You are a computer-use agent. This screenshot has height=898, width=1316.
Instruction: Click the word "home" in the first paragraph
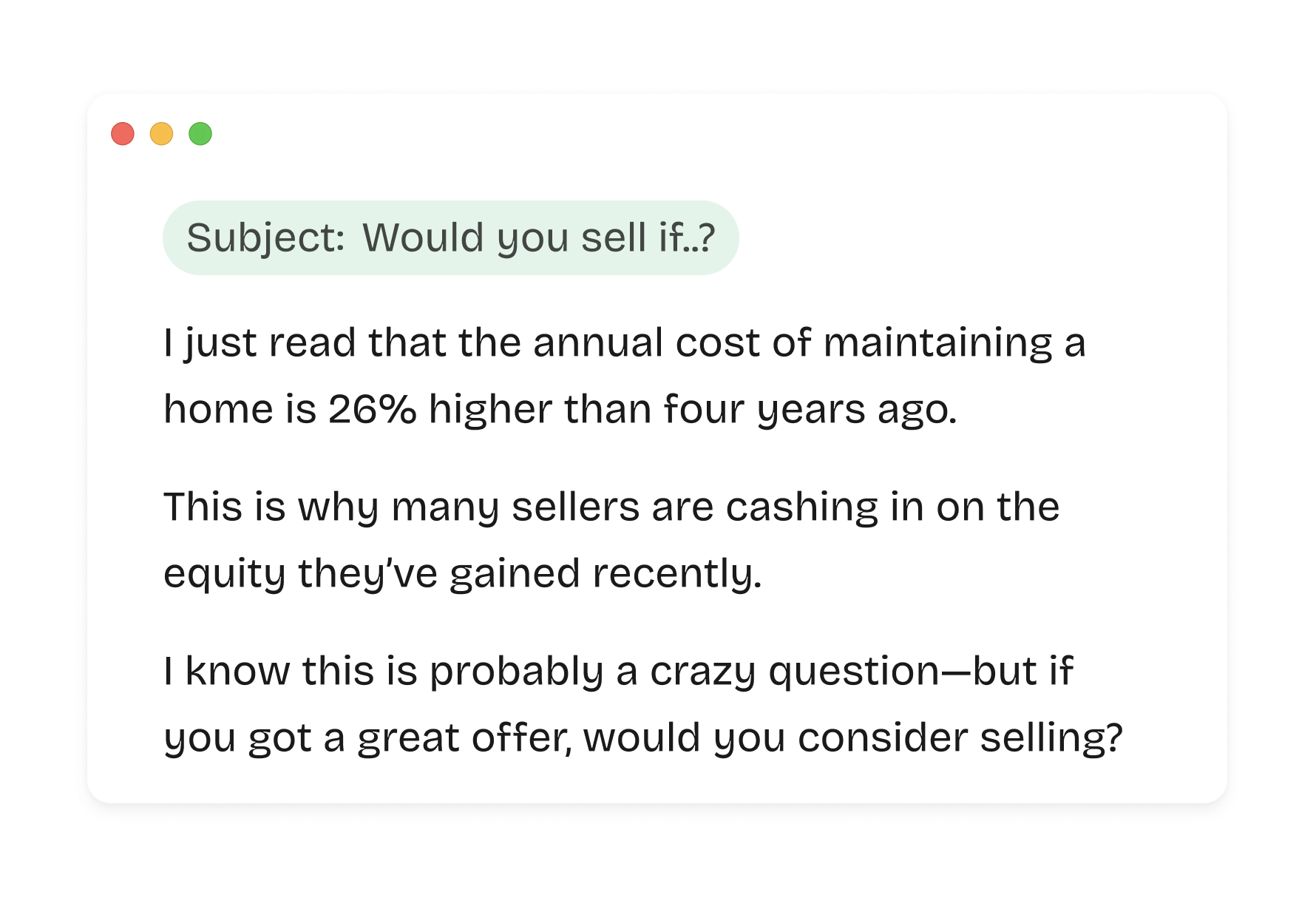click(218, 409)
